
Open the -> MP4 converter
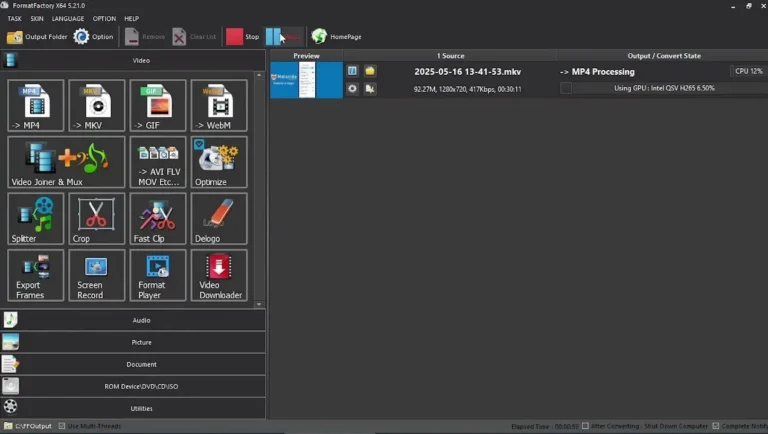point(36,105)
